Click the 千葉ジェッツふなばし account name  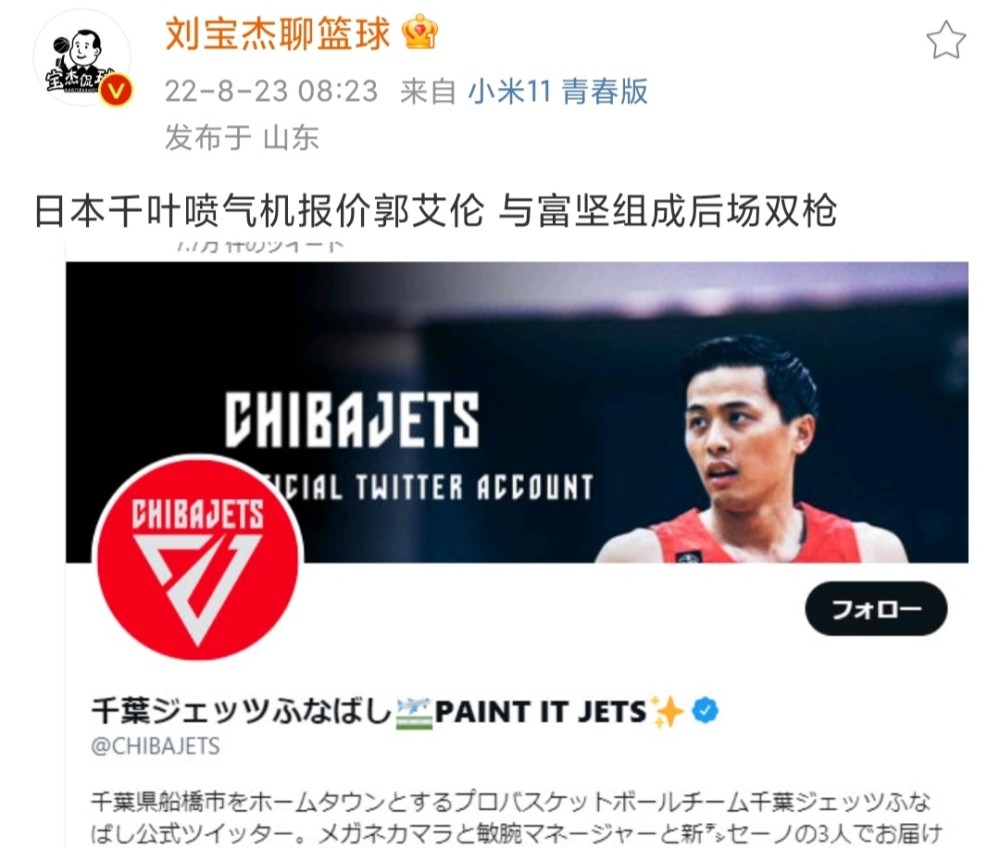[242, 712]
